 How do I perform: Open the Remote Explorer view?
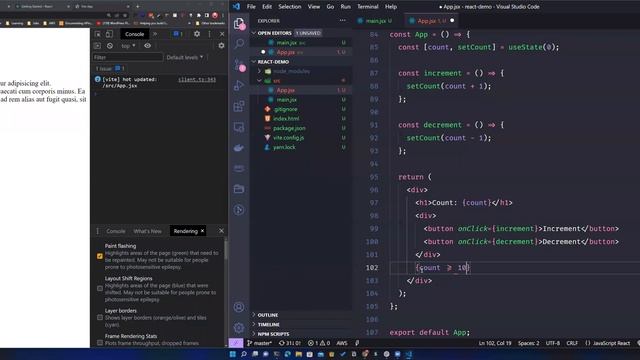(x=239, y=127)
